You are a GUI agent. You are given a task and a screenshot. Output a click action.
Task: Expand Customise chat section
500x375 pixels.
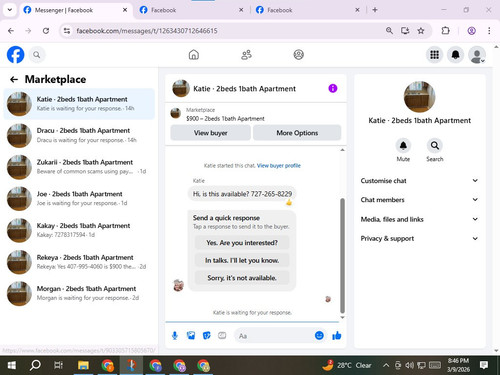coord(419,181)
